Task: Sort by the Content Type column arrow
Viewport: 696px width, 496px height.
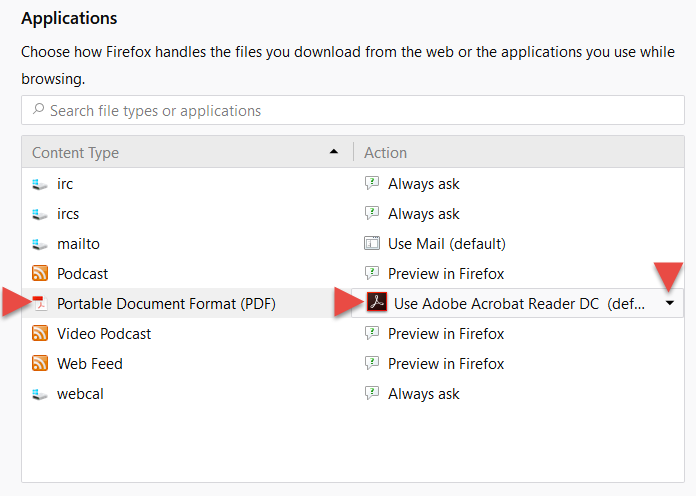Action: (x=334, y=152)
